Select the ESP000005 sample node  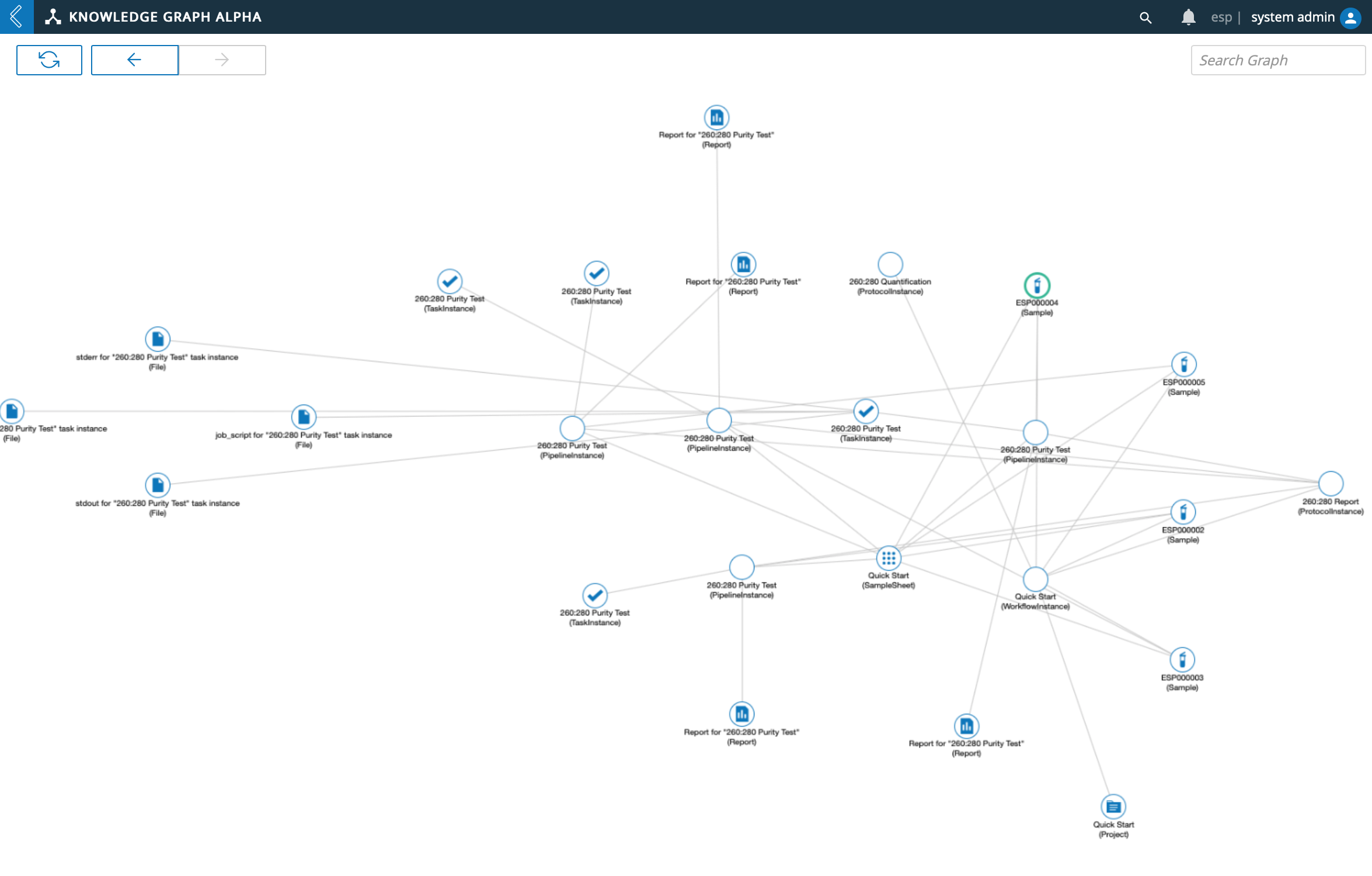(1183, 364)
